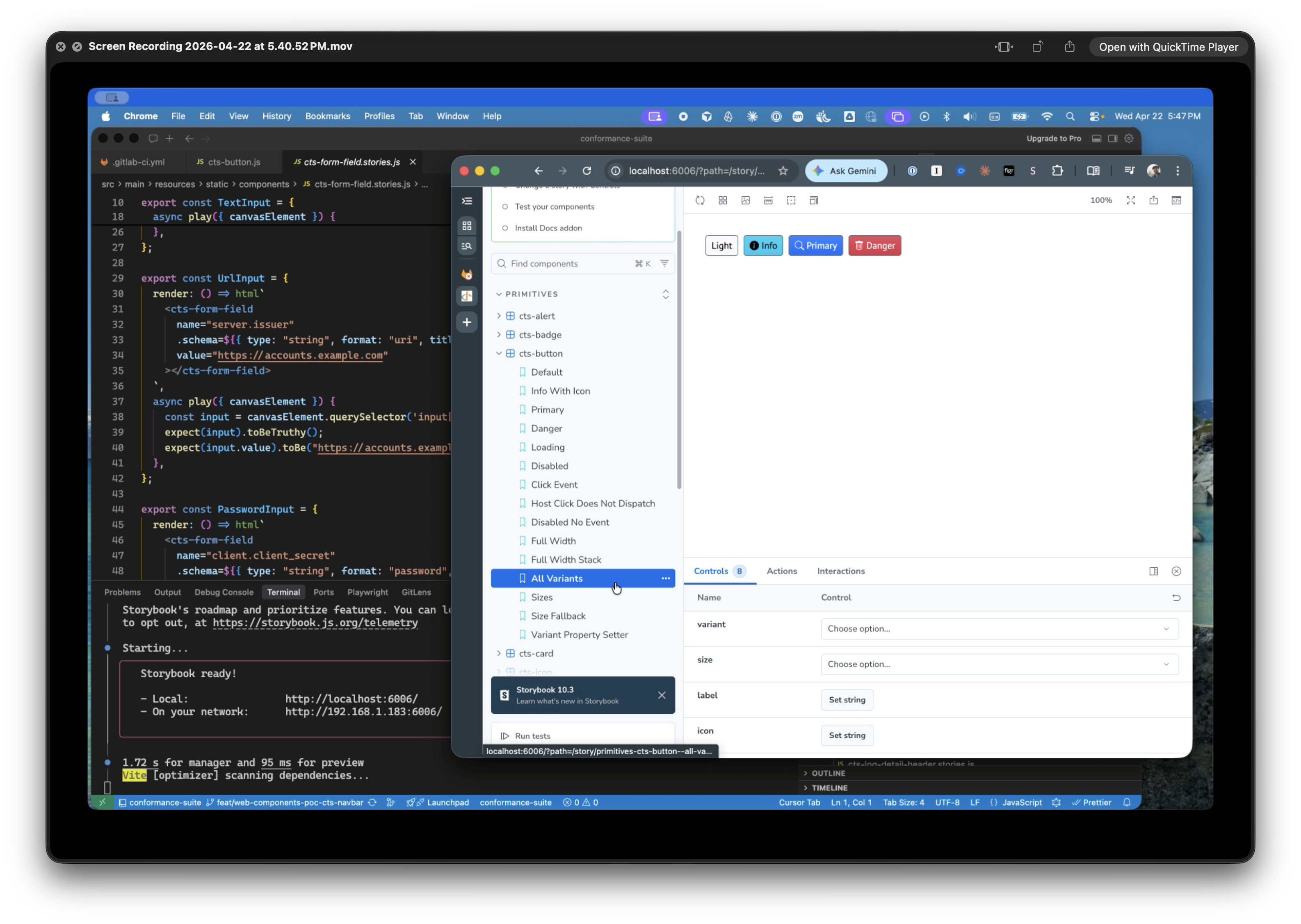Click Set string for the icon control
This screenshot has width=1301, height=924.
click(x=847, y=735)
